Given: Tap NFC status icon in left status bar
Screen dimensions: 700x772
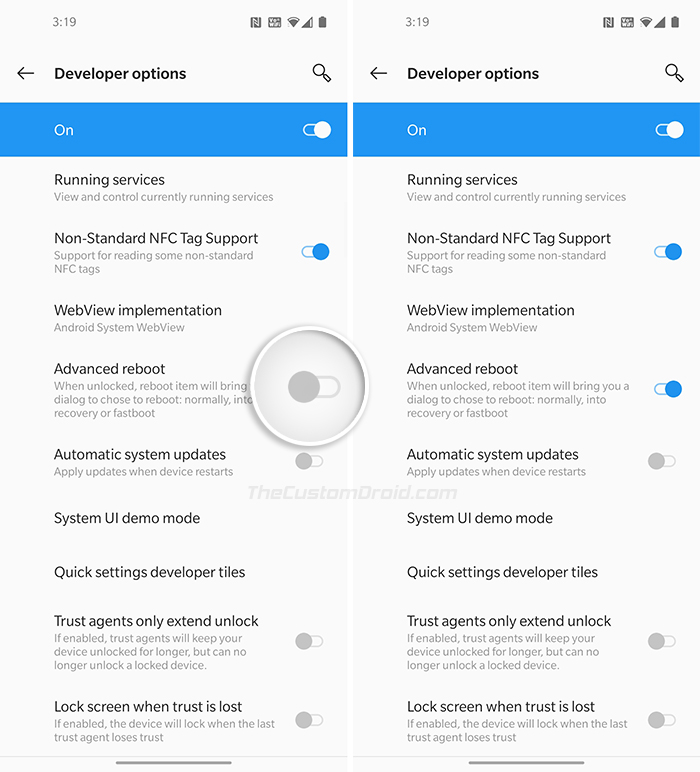Looking at the screenshot, I should pos(255,22).
